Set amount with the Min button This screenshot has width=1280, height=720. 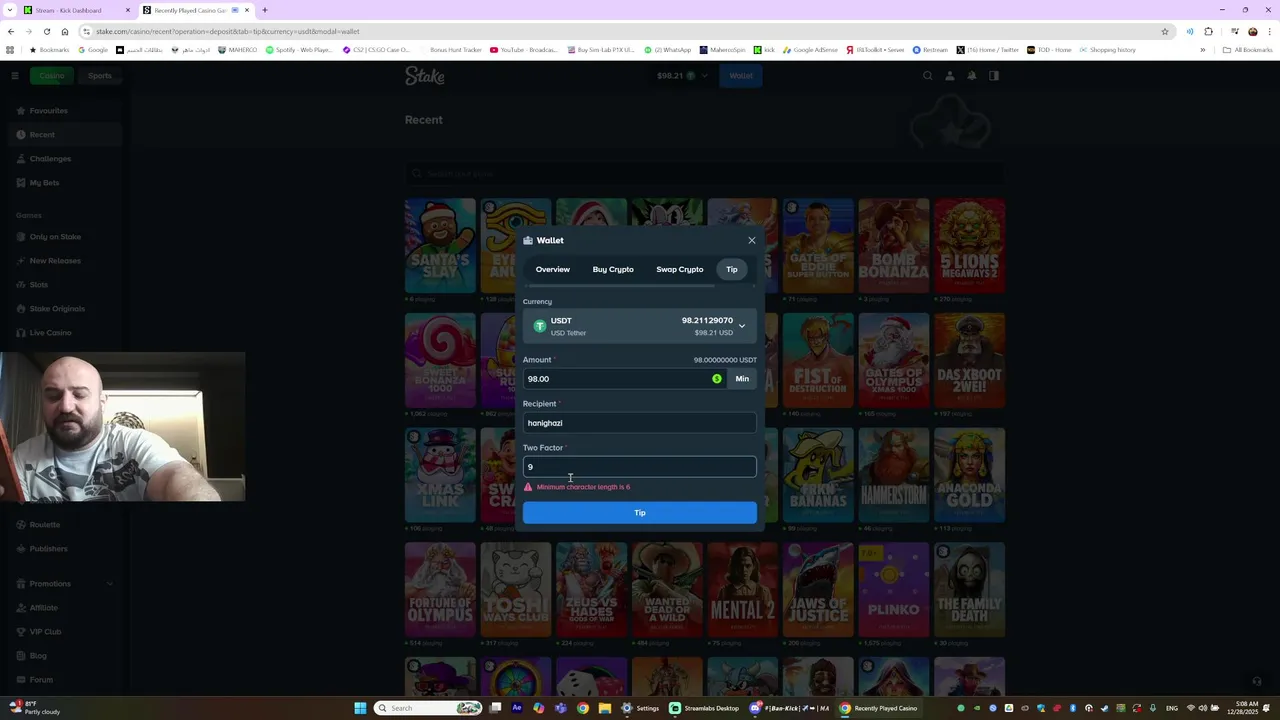tap(742, 379)
